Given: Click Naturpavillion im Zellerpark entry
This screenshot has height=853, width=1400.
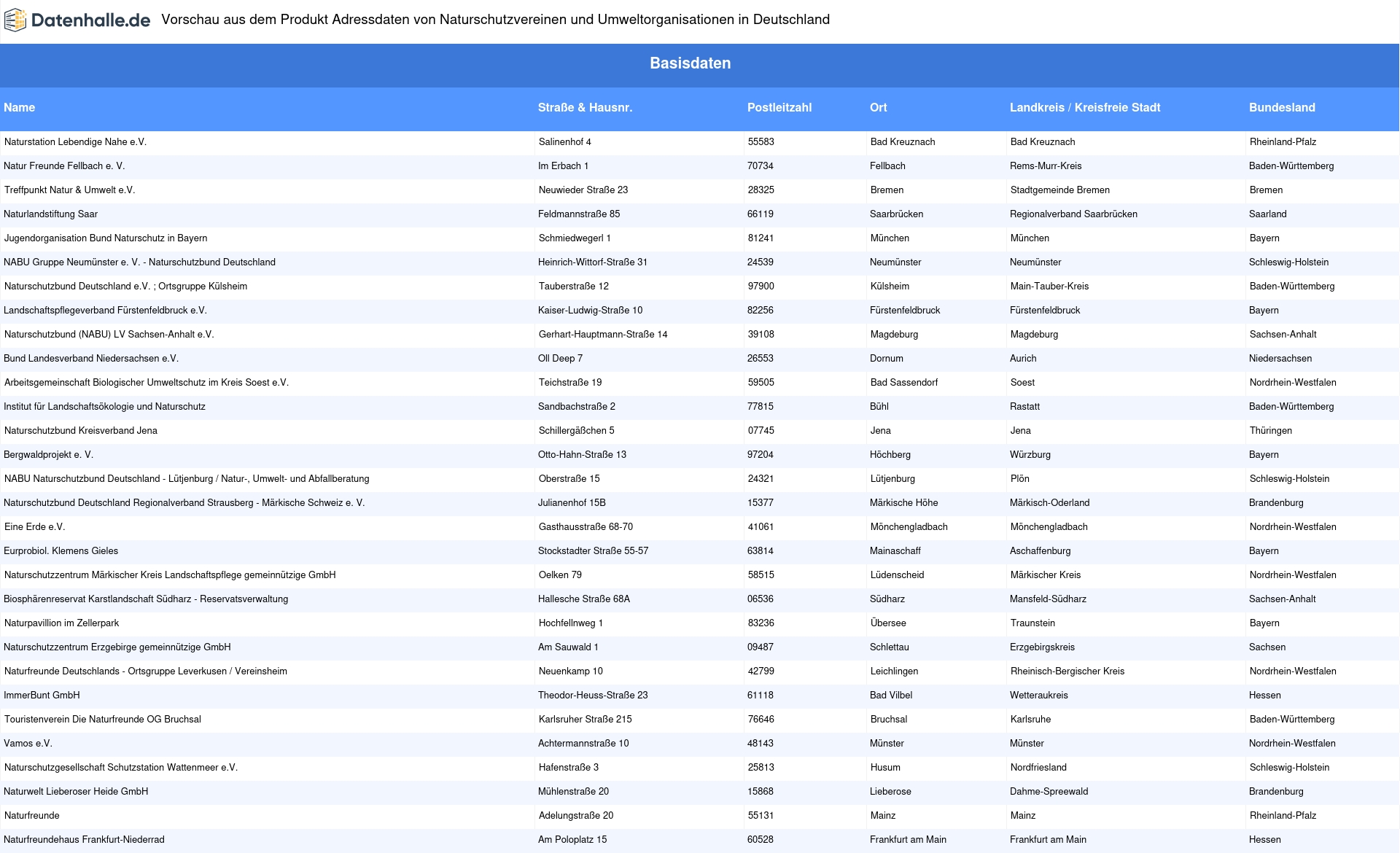Looking at the screenshot, I should coord(61,623).
